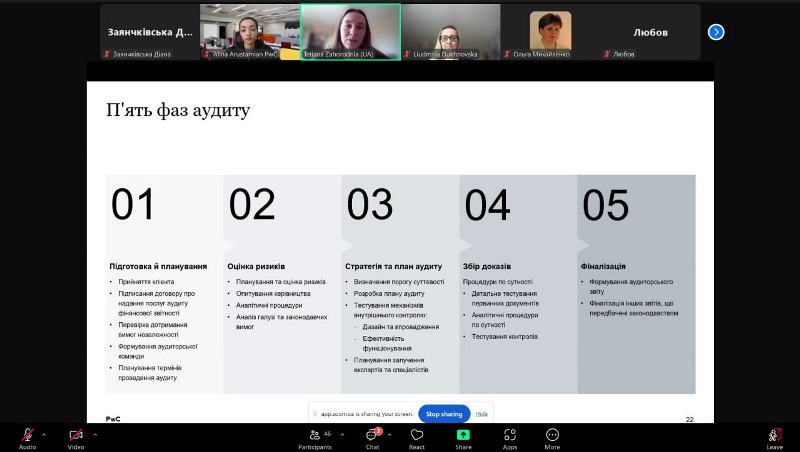
Task: Click bullet Аналітичні процедури in phase 02
Action: pyautogui.click(x=269, y=305)
